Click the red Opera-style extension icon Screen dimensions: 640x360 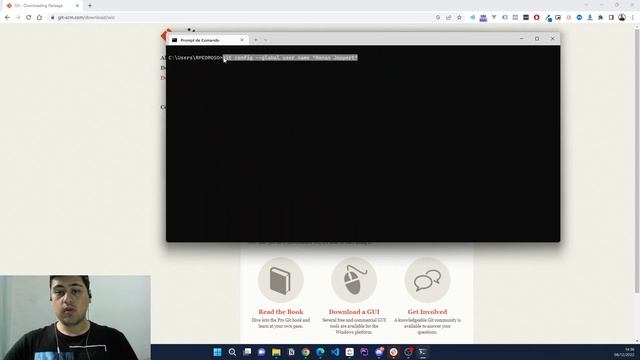point(536,18)
